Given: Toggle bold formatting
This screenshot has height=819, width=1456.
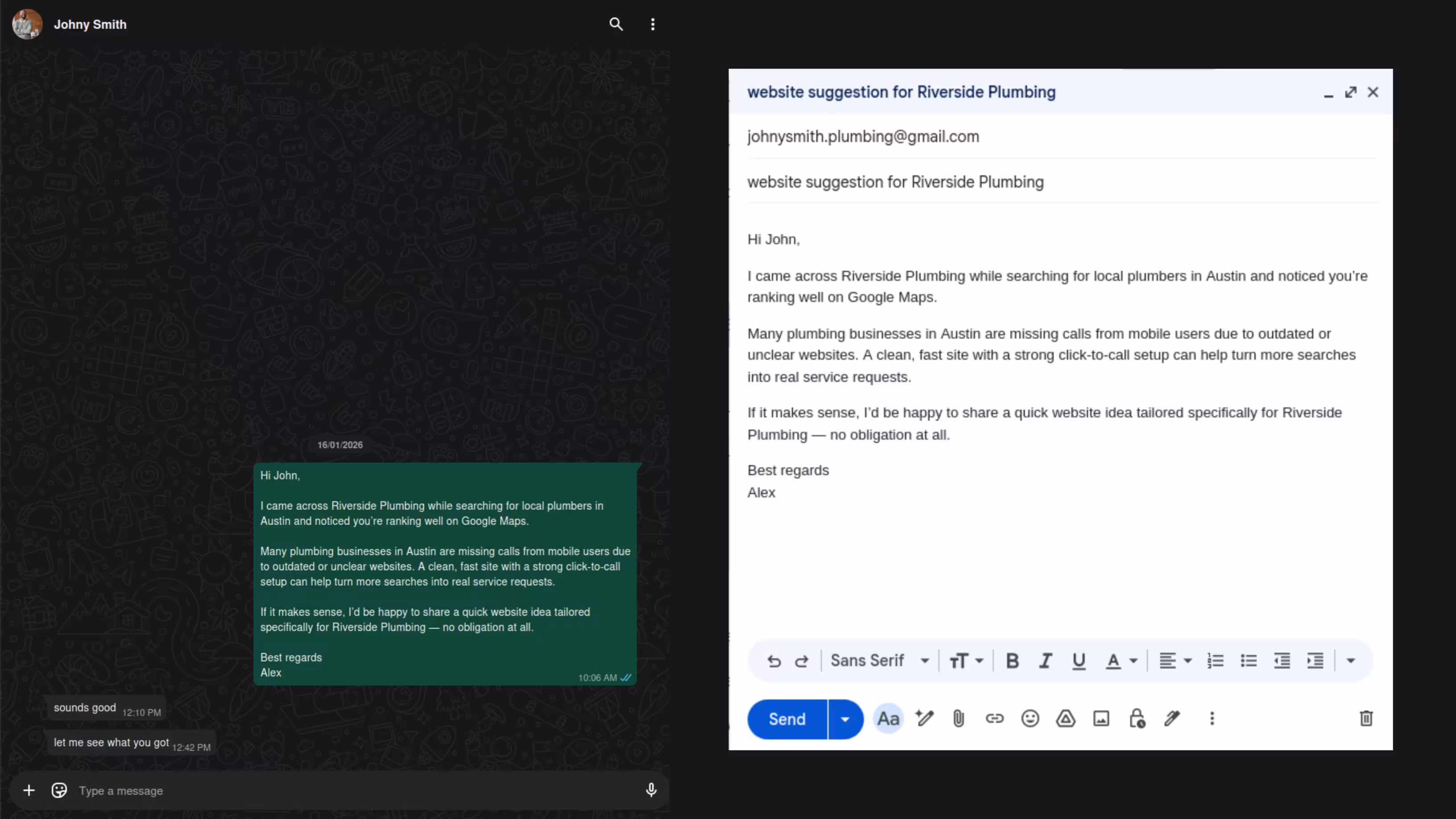Looking at the screenshot, I should click(x=1012, y=661).
